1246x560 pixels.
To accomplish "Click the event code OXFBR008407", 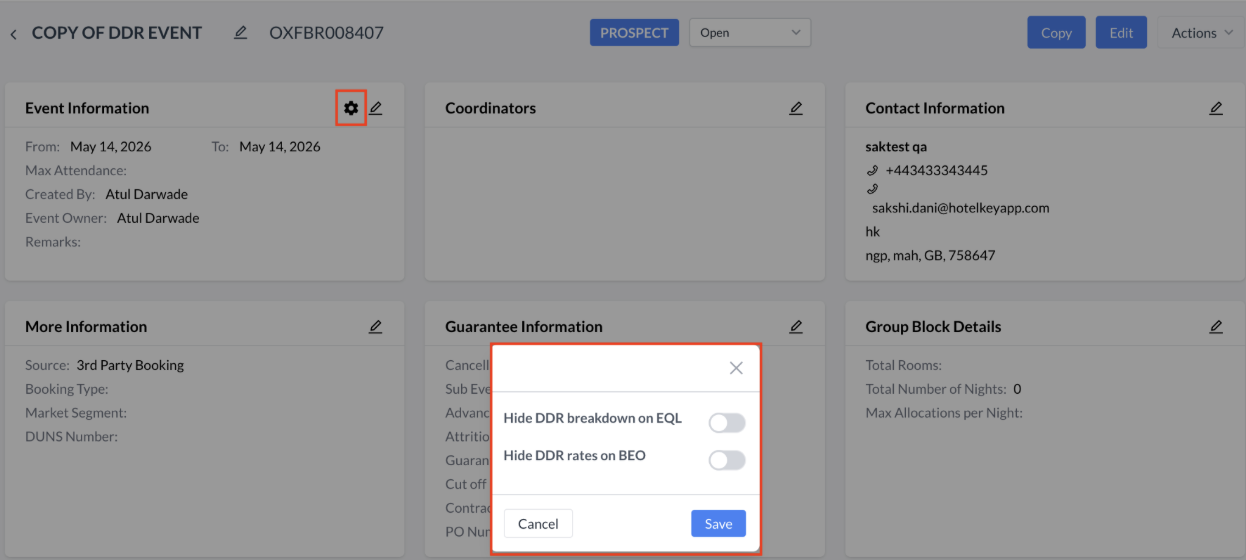I will [x=326, y=33].
